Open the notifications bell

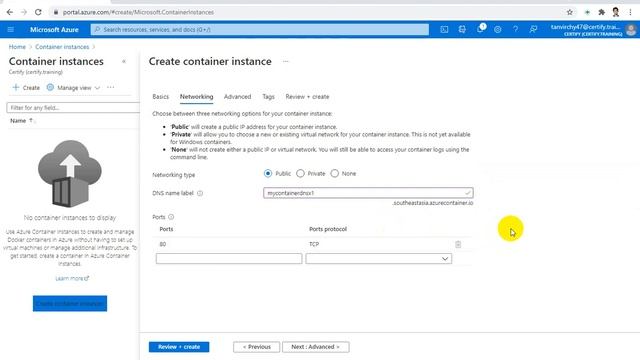click(x=480, y=29)
